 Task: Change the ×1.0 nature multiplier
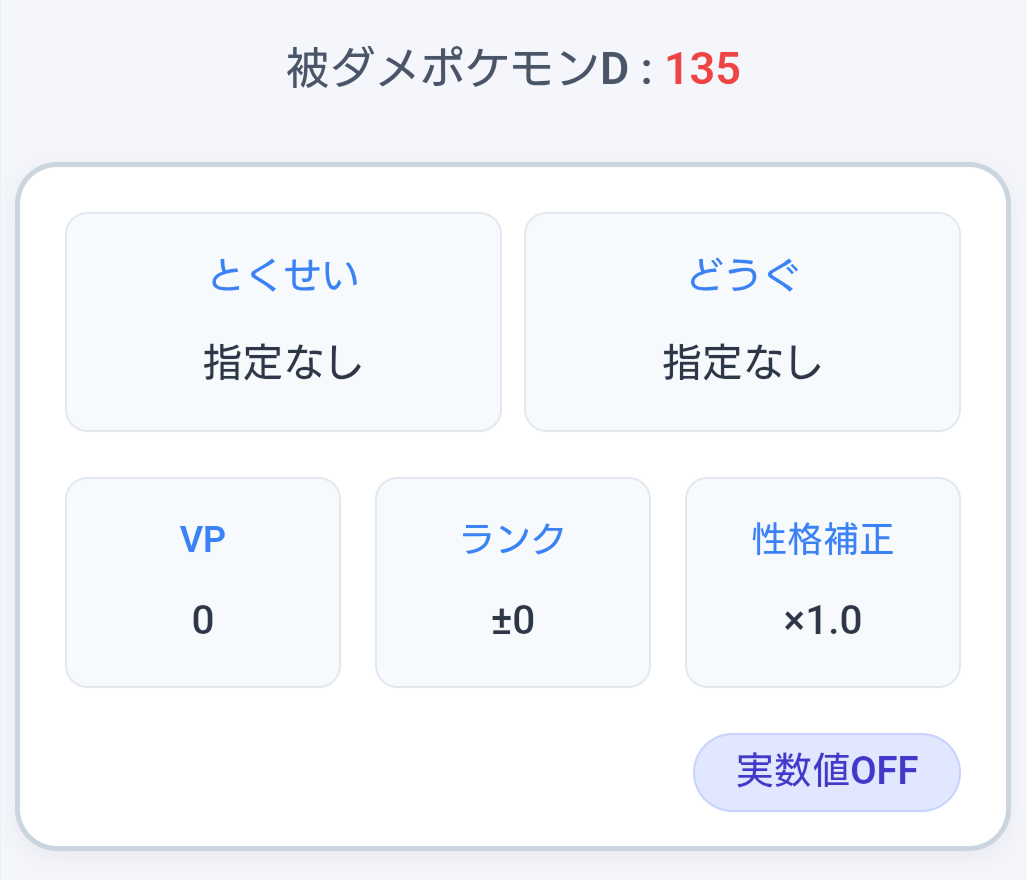(x=822, y=620)
